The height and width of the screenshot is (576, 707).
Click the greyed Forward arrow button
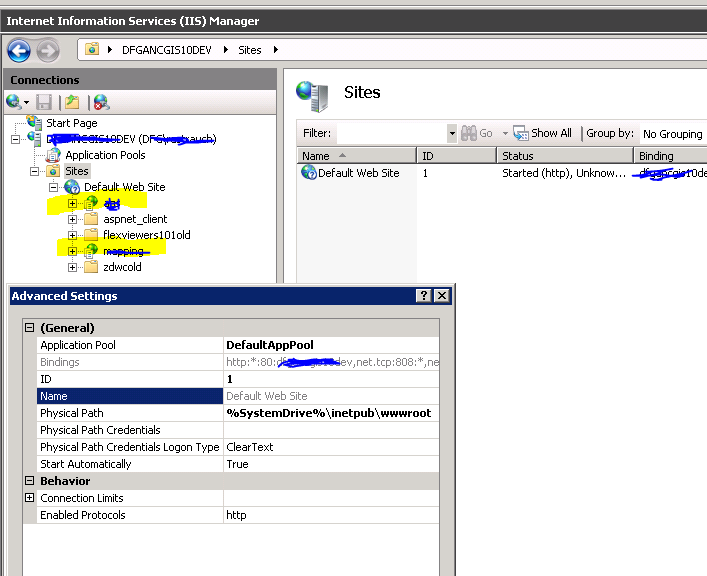[x=48, y=50]
